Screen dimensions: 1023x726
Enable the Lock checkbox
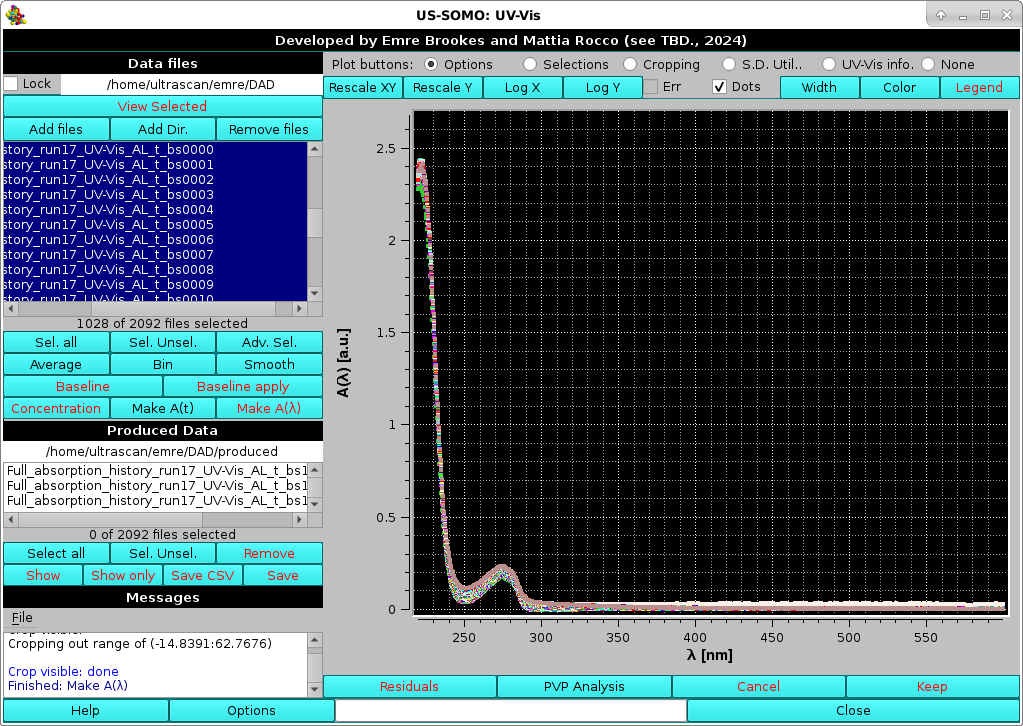(x=10, y=84)
